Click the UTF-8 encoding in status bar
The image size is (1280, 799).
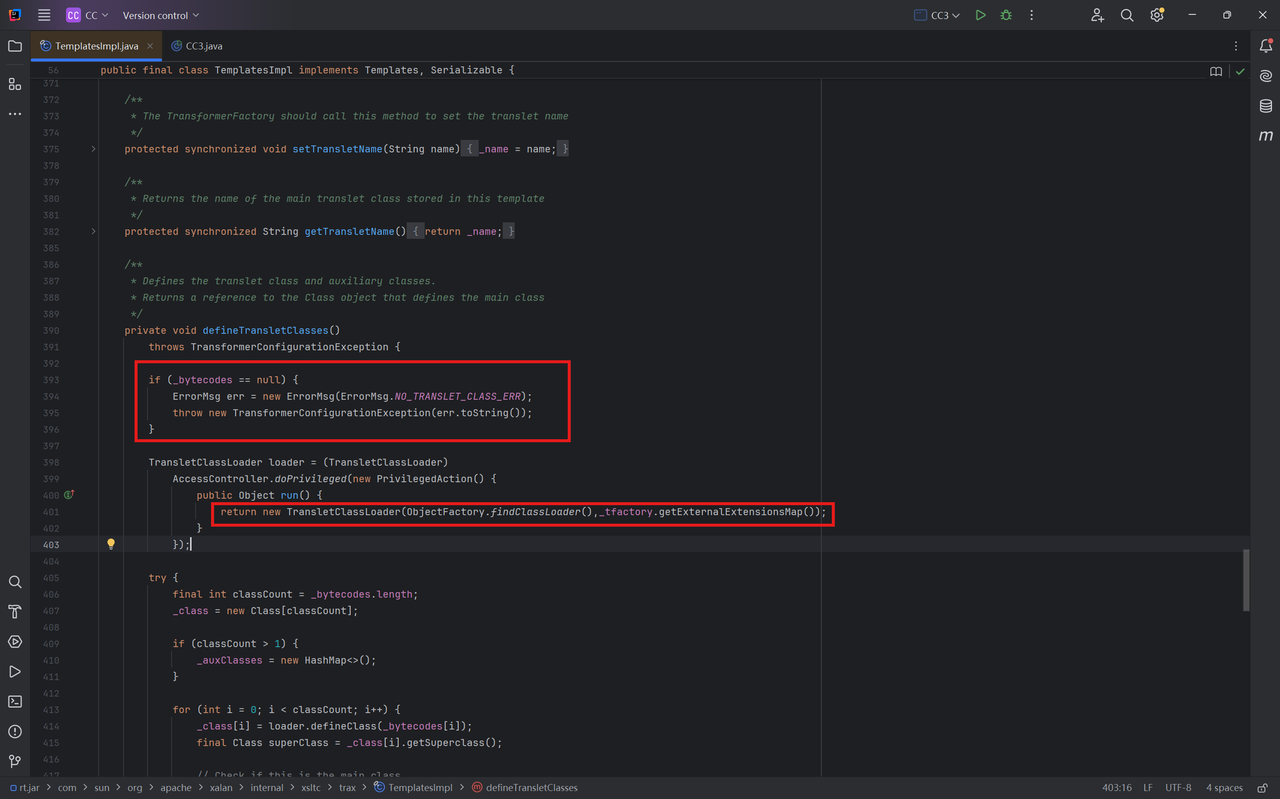coord(1178,788)
